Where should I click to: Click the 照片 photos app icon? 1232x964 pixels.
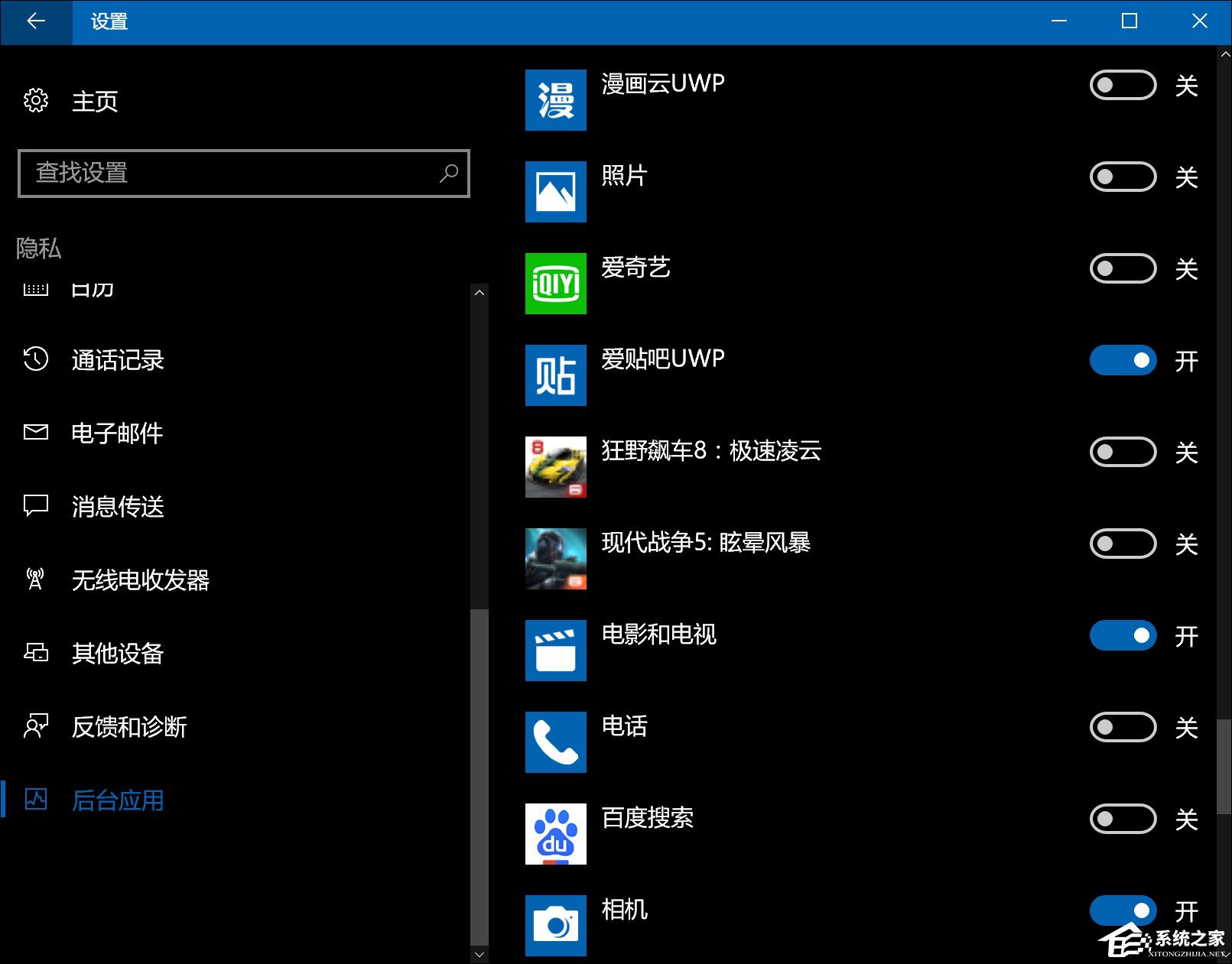[x=555, y=192]
